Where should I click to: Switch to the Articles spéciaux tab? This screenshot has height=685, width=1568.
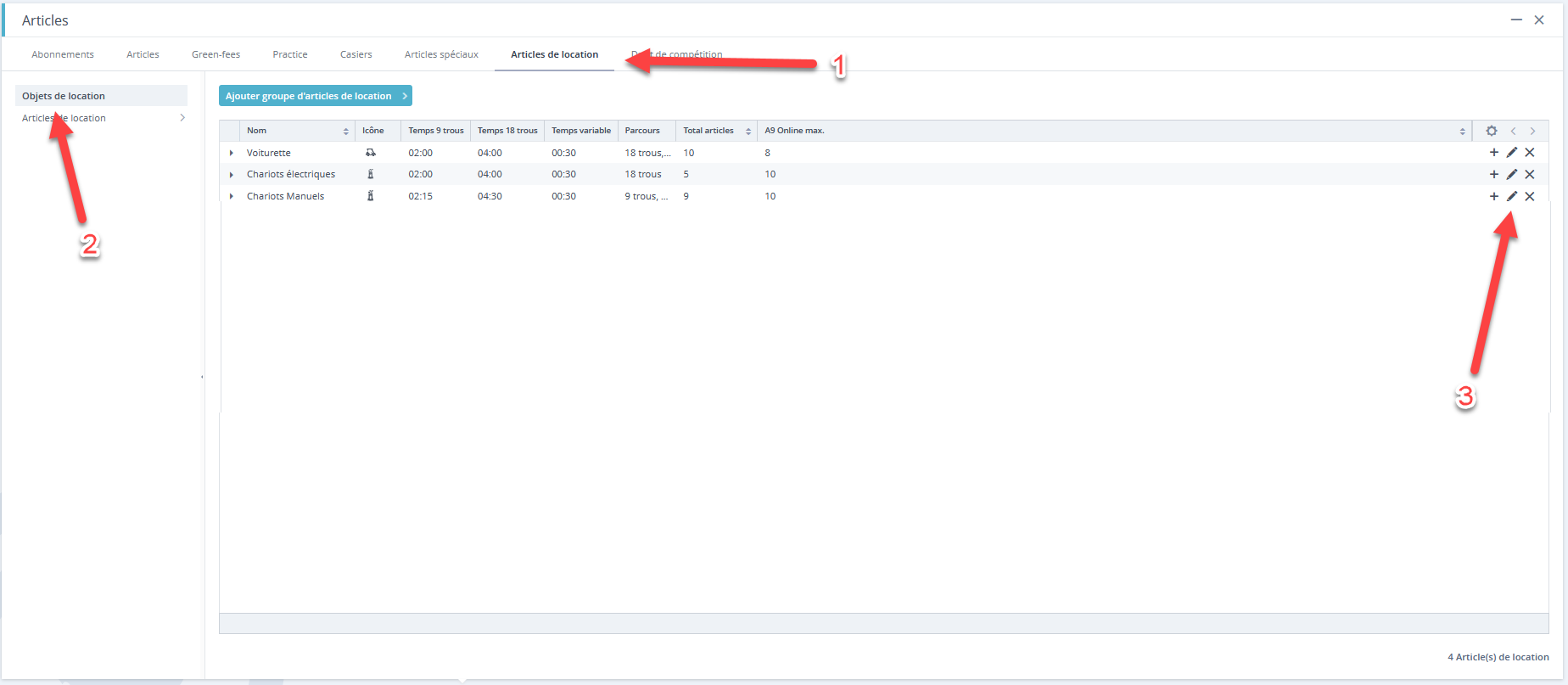(x=441, y=54)
